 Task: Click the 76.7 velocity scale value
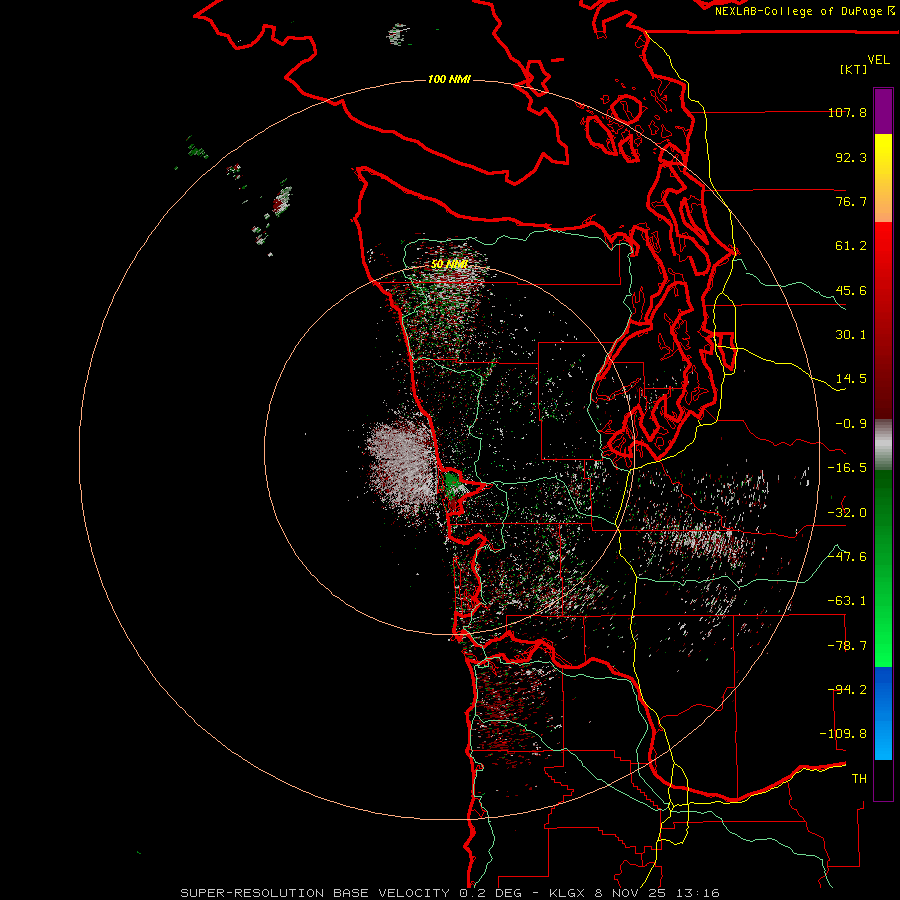(851, 201)
